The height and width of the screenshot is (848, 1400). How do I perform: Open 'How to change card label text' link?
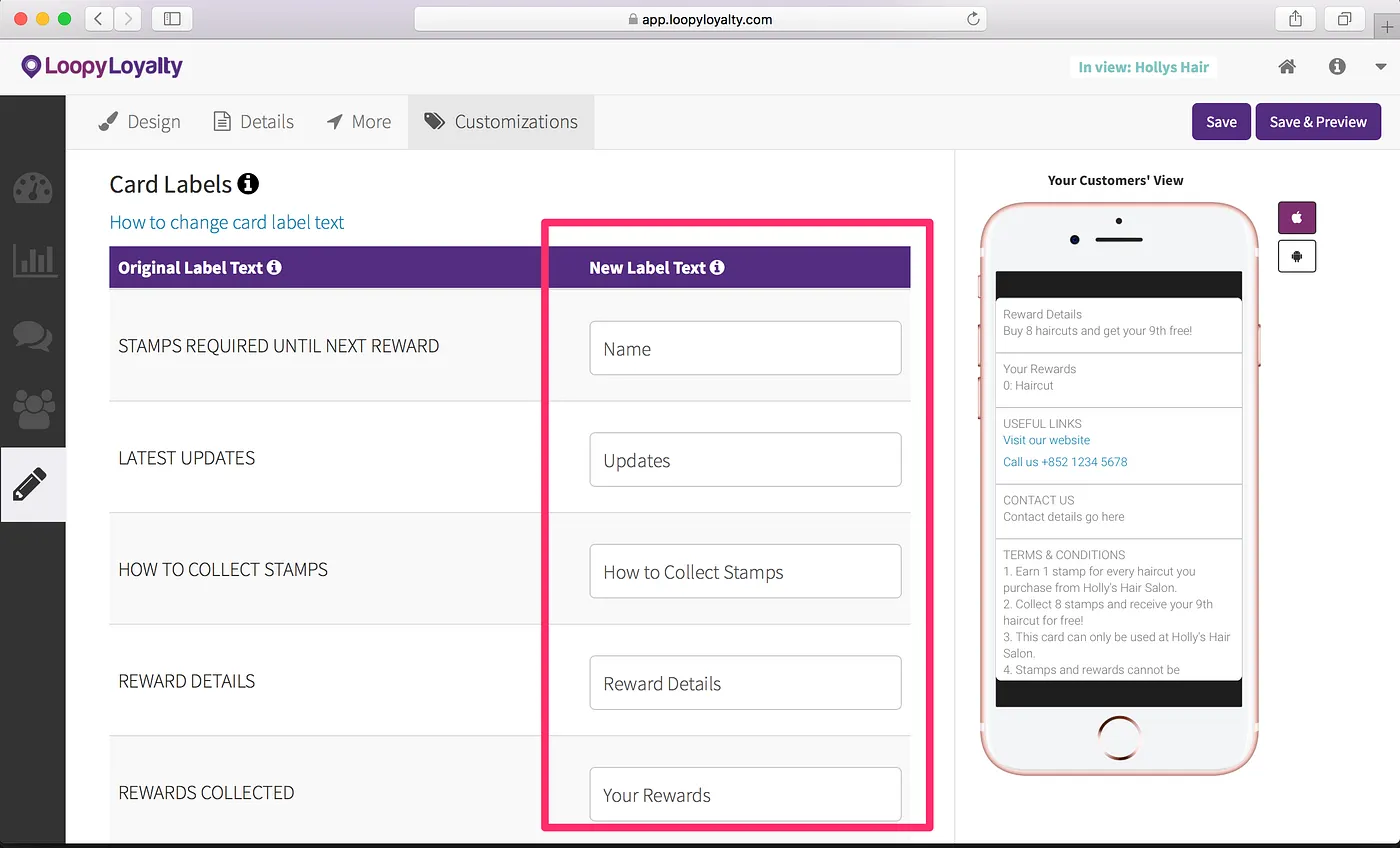click(227, 222)
